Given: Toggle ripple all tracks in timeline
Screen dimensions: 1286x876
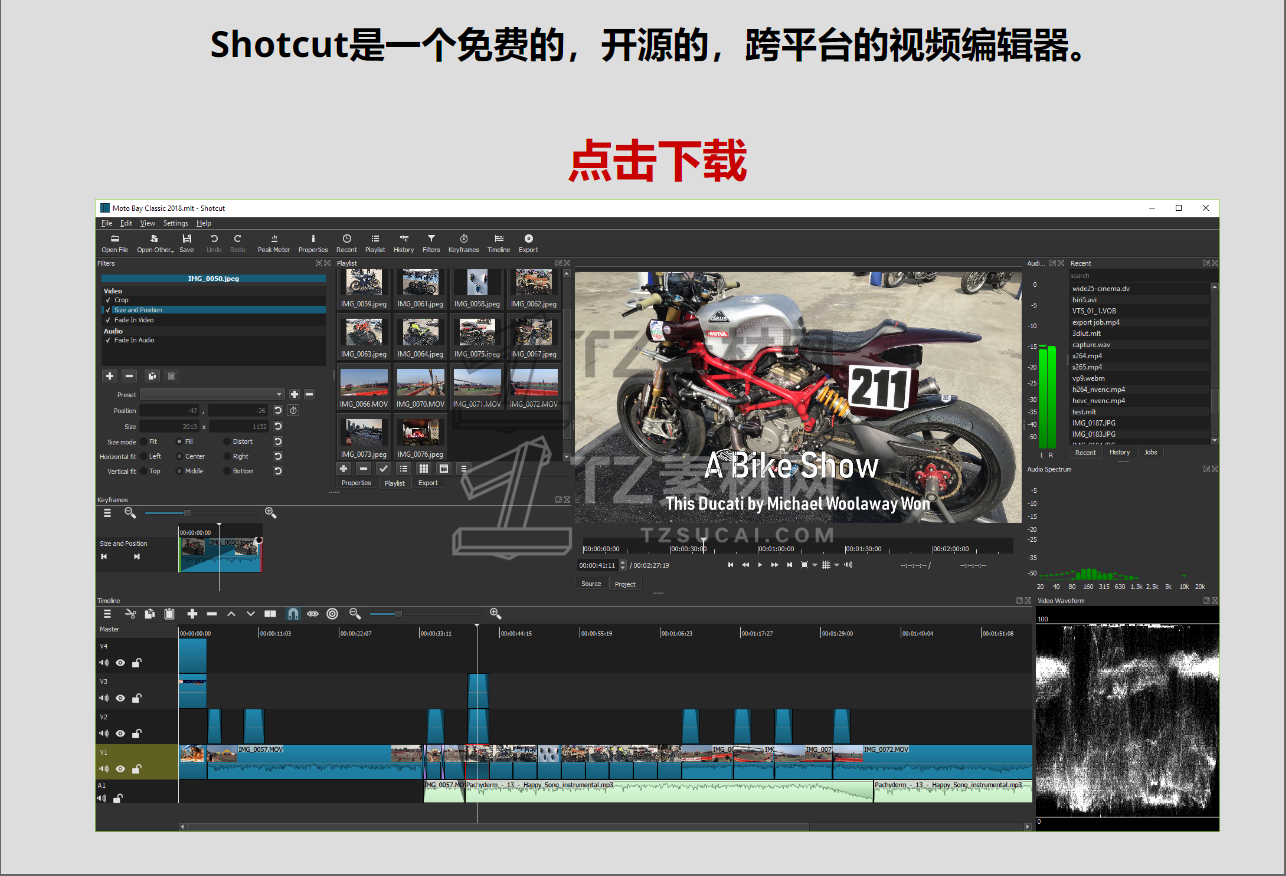Looking at the screenshot, I should pyautogui.click(x=332, y=613).
